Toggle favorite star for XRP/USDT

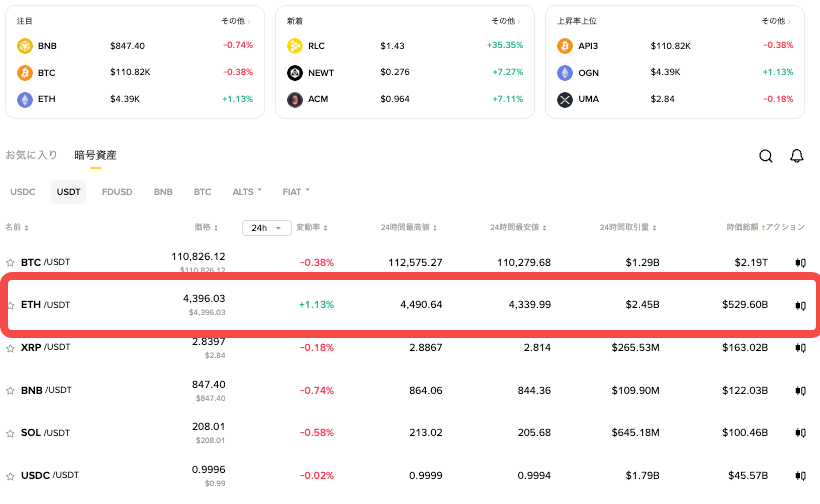tap(10, 348)
